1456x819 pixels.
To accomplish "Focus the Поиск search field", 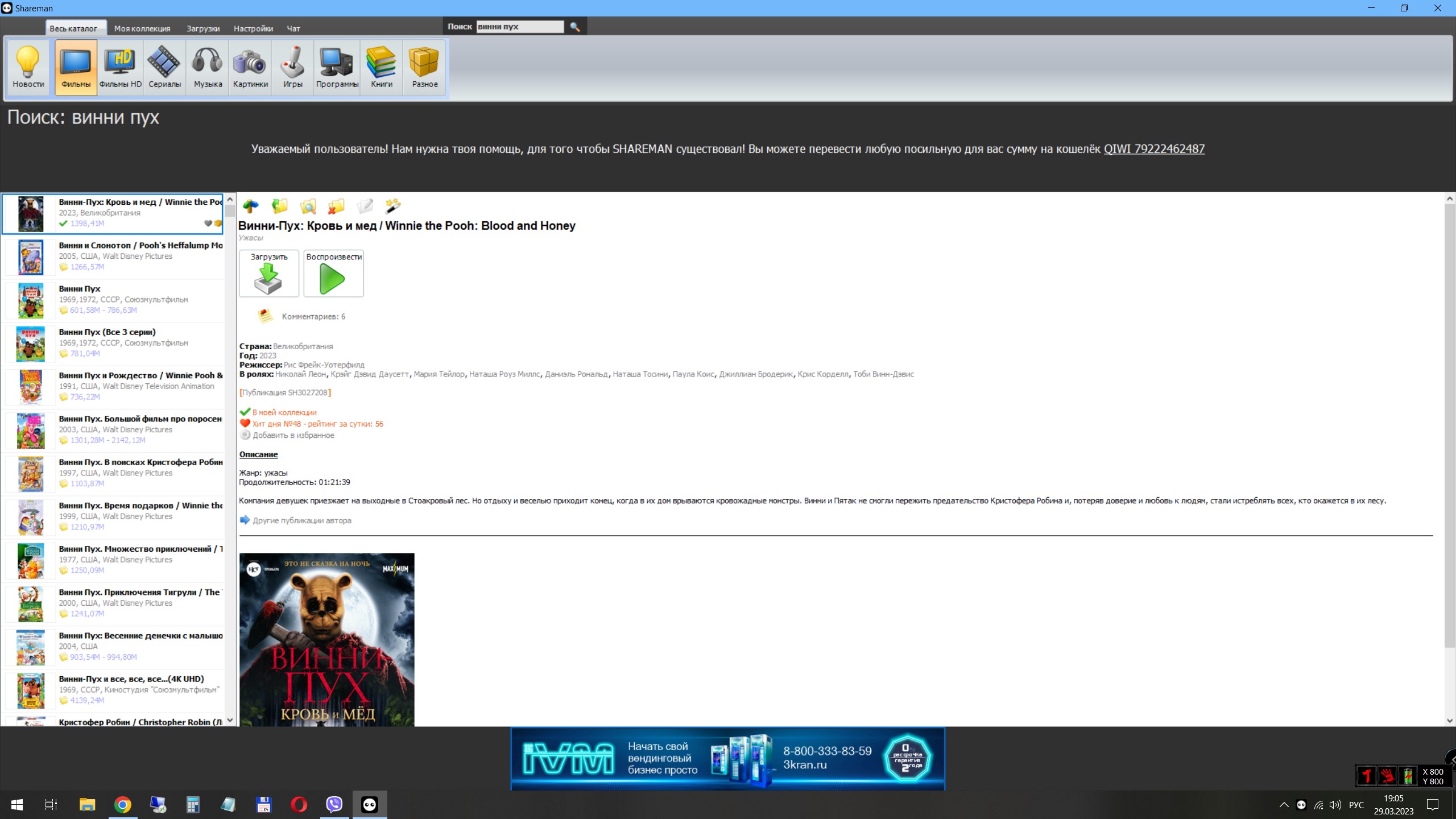I will click(x=520, y=27).
